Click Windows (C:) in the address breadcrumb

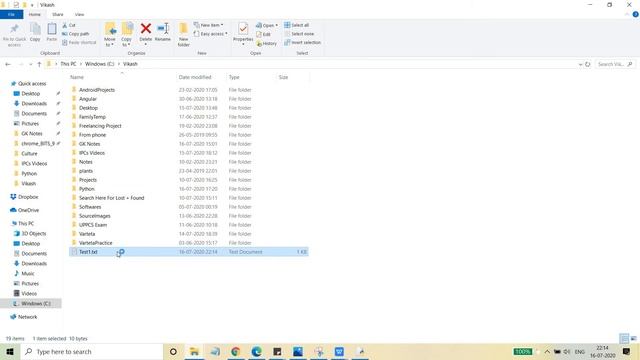coord(99,64)
